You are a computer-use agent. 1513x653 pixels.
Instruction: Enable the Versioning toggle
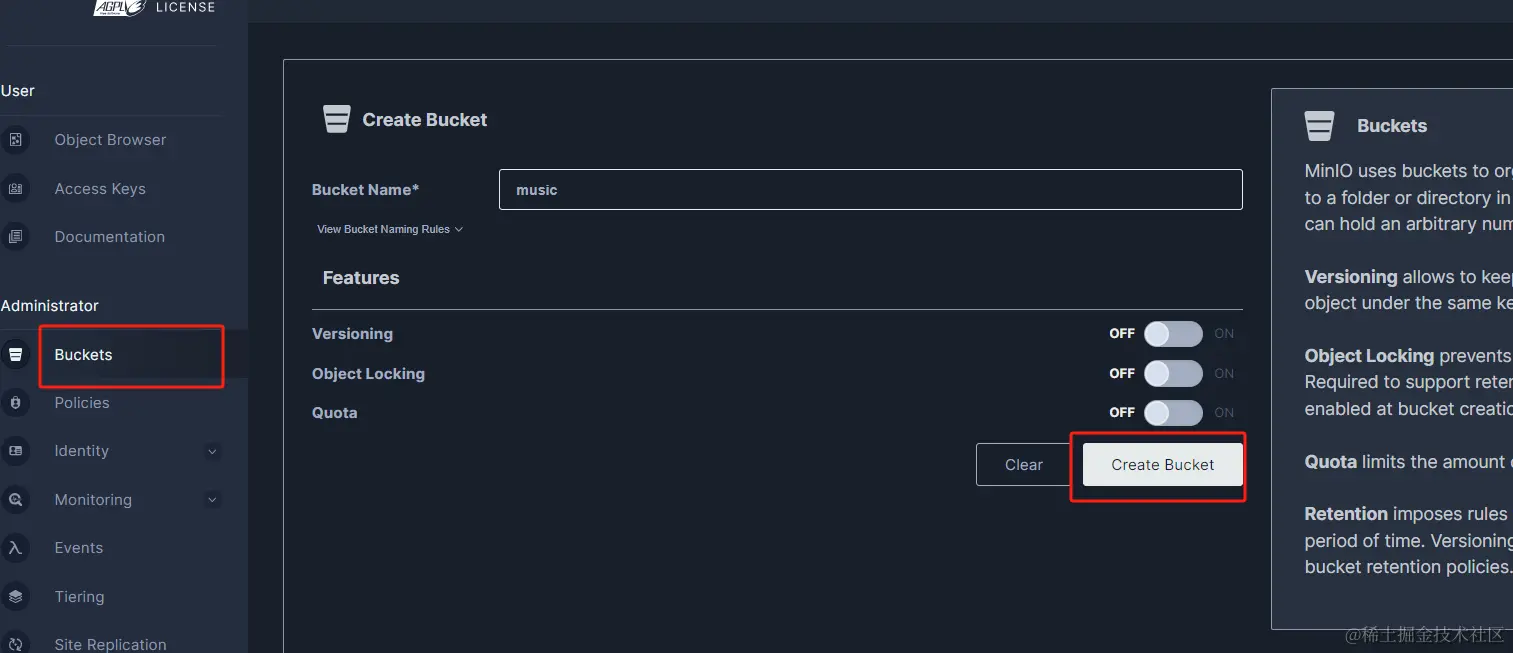[x=1172, y=333]
